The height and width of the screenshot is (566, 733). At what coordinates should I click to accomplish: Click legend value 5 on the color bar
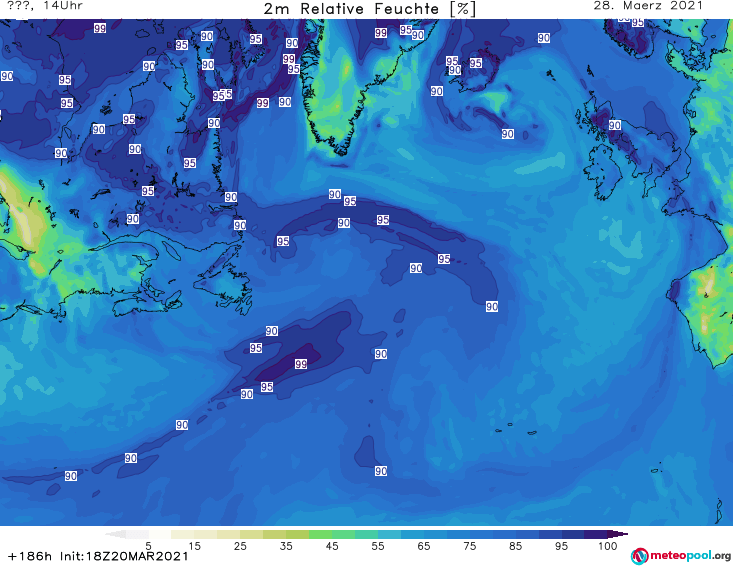(x=148, y=546)
